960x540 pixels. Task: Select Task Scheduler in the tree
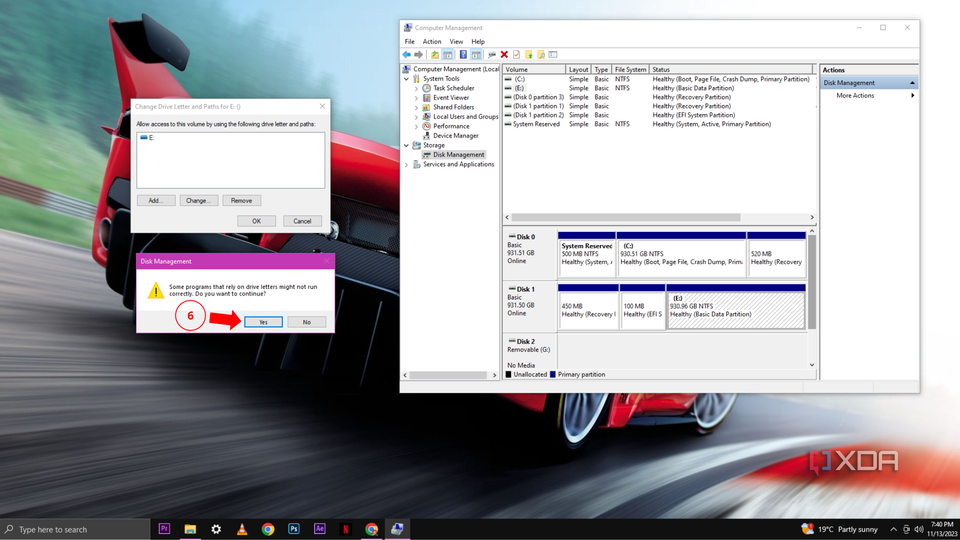point(453,88)
